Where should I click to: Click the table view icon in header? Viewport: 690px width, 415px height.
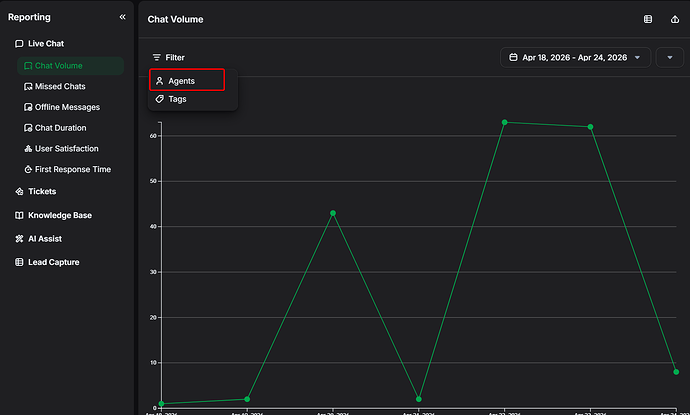point(647,19)
